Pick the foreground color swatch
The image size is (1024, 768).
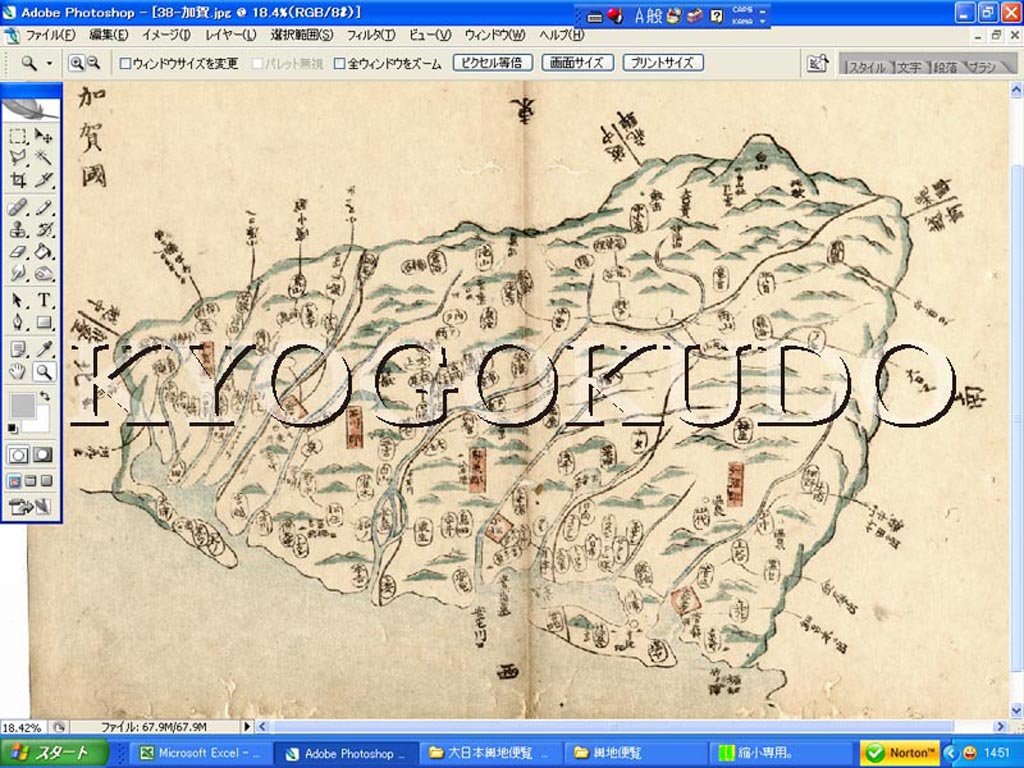pos(22,405)
